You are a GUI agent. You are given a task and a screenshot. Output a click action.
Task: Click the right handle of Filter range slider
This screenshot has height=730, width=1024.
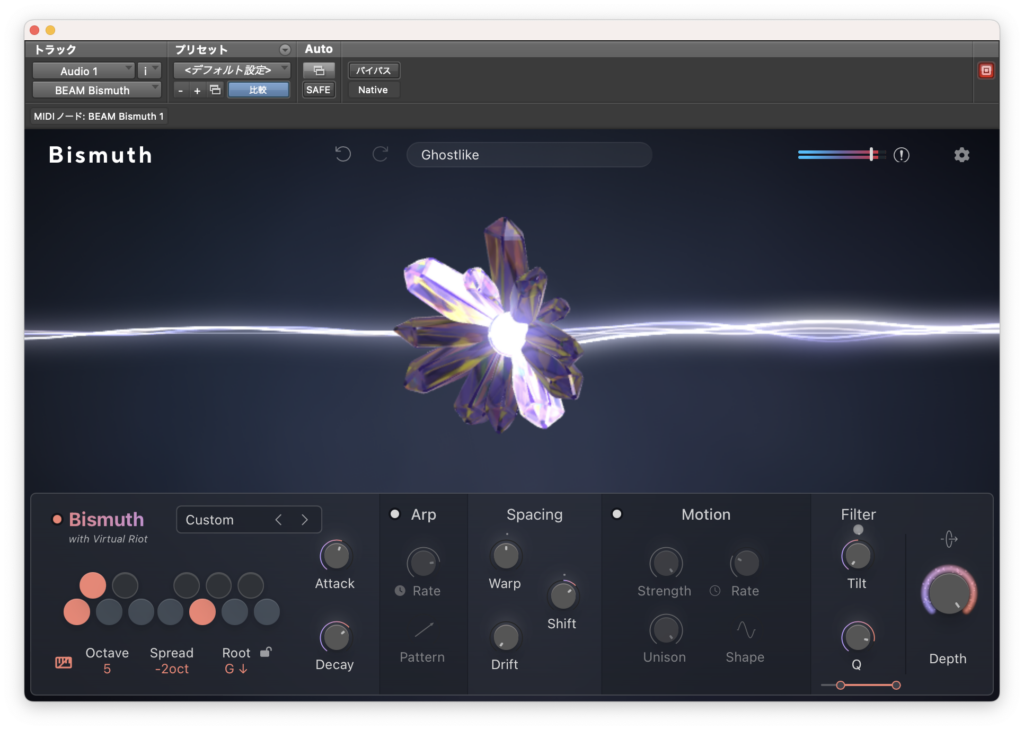coord(896,685)
